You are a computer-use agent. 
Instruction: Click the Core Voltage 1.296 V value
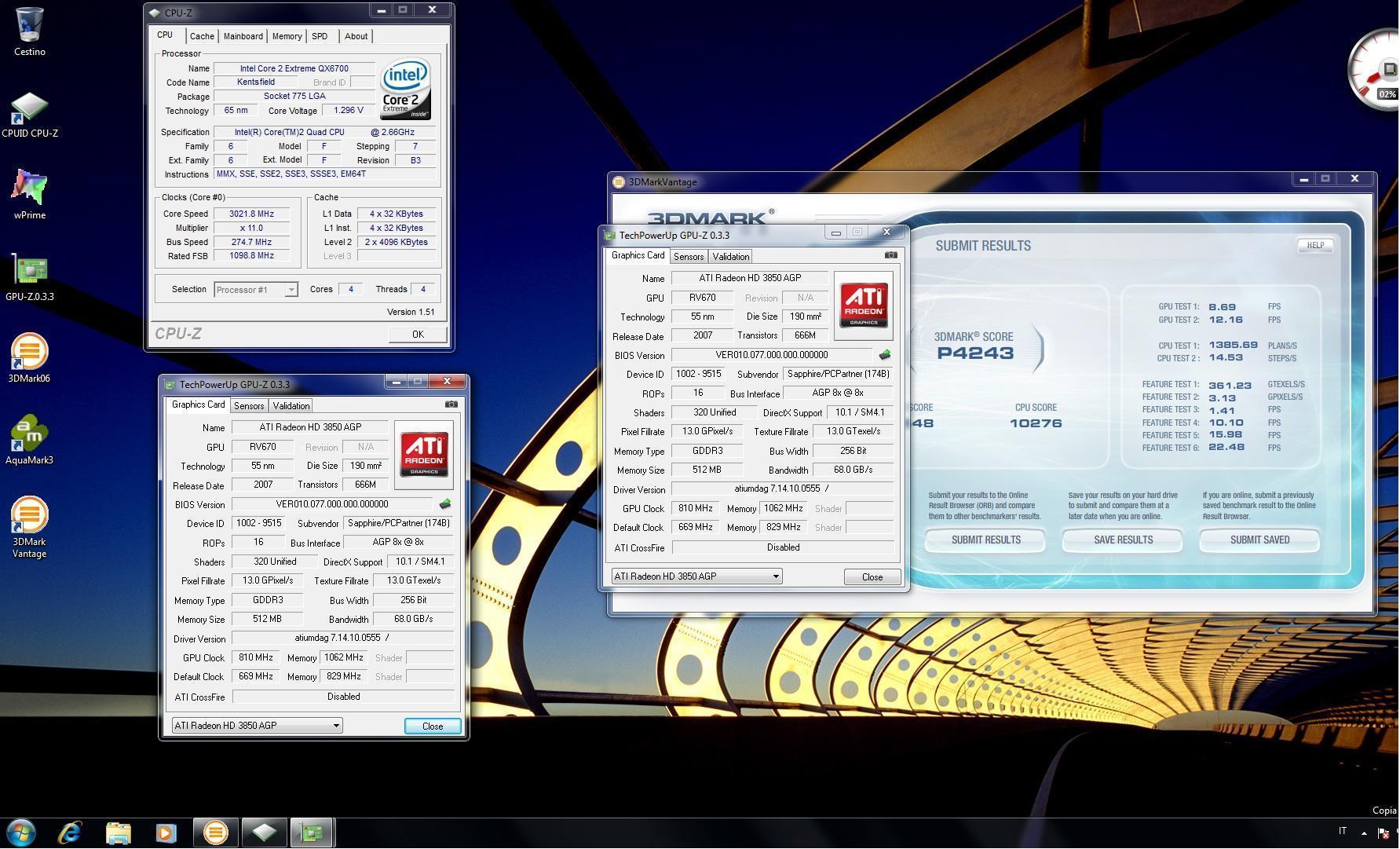point(349,111)
